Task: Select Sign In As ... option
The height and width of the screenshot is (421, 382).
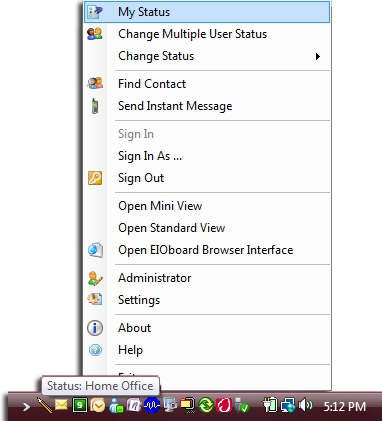Action: pyautogui.click(x=207, y=156)
